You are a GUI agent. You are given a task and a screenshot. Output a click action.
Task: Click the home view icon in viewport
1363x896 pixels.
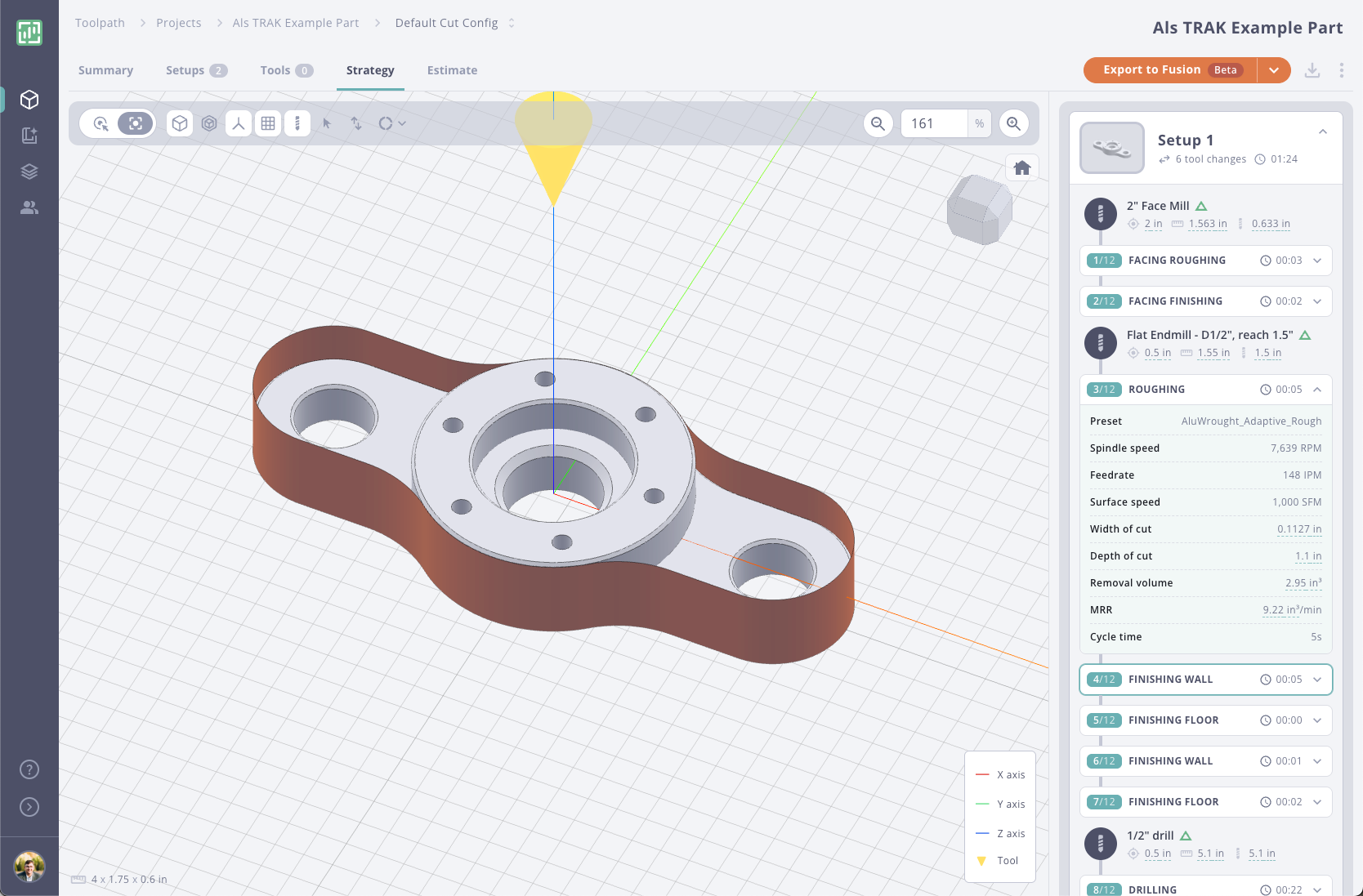(x=1021, y=168)
